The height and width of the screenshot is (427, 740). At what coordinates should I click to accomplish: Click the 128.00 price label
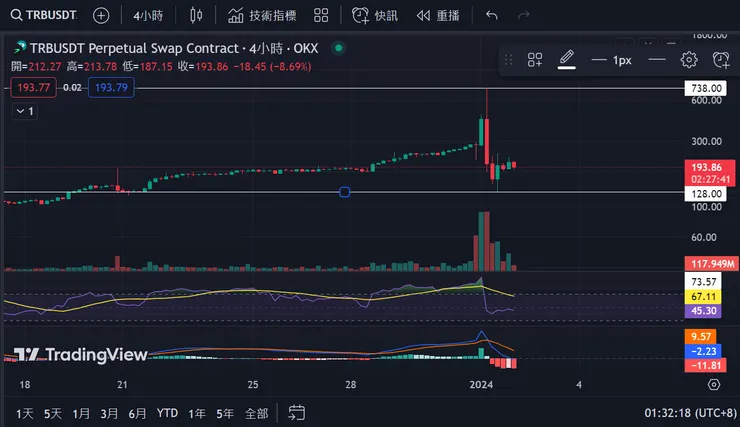coord(706,193)
